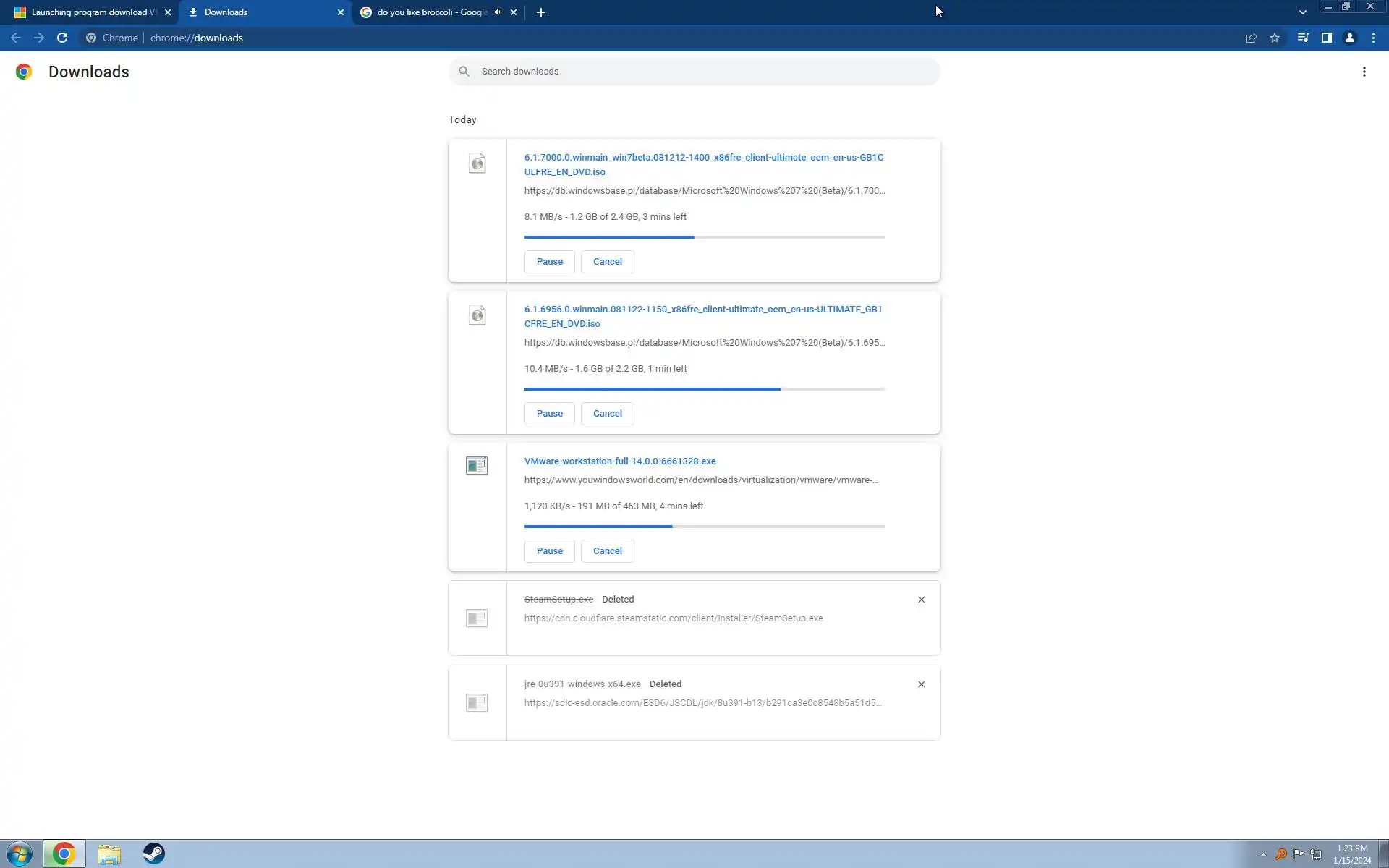Viewport: 1389px width, 868px height.
Task: Click the VMware download progress bar
Action: [x=704, y=527]
